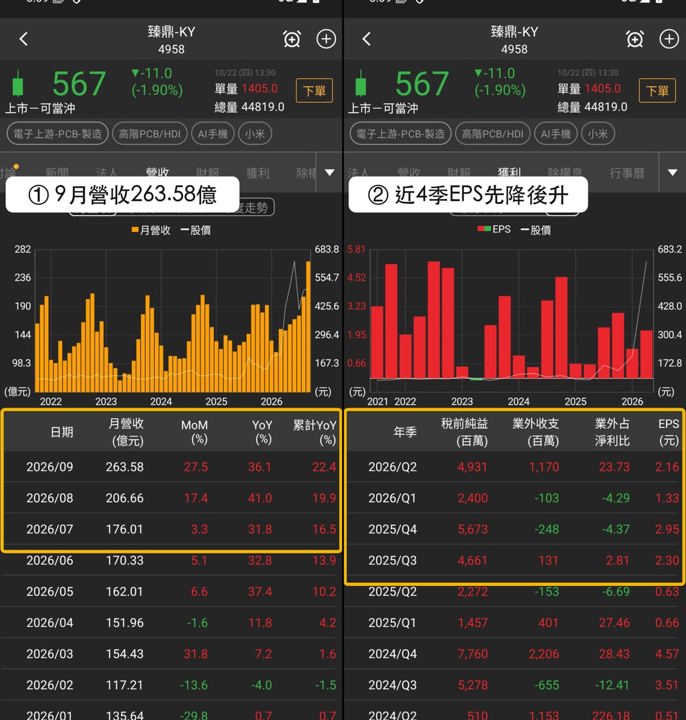Image resolution: width=686 pixels, height=720 pixels.
Task: Switch to the 新聞 tab in left panel
Action: point(57,173)
